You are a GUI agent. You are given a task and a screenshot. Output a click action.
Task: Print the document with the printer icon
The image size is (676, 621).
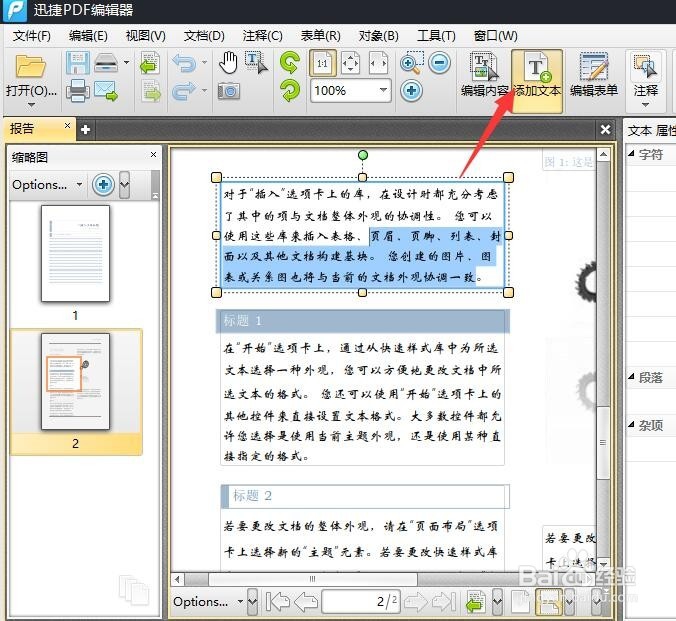coord(78,91)
